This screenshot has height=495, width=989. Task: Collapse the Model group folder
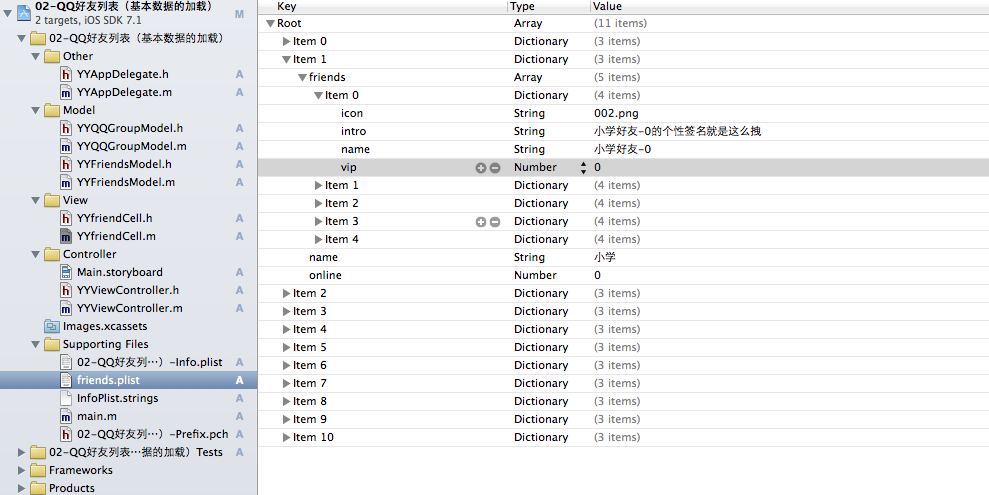tap(36, 110)
